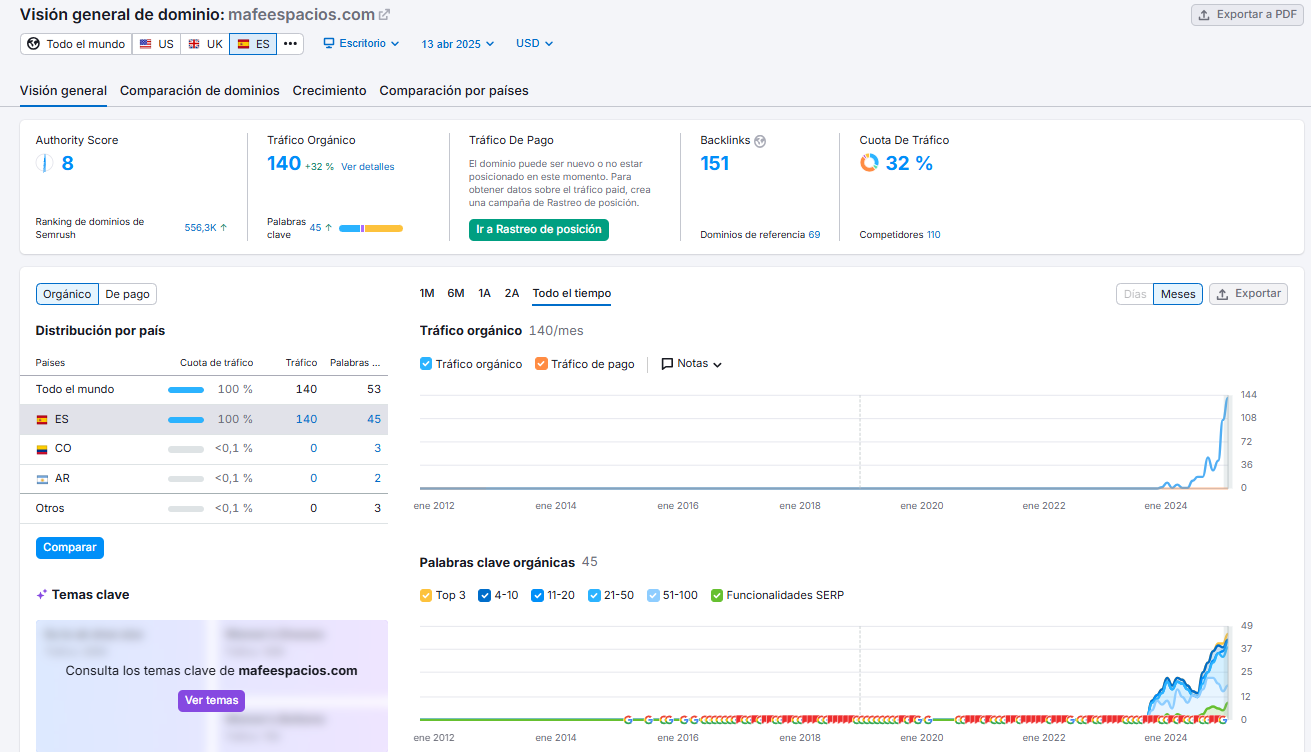Image resolution: width=1311 pixels, height=752 pixels.
Task: Click the Backlinks info icon
Action: coord(760,141)
